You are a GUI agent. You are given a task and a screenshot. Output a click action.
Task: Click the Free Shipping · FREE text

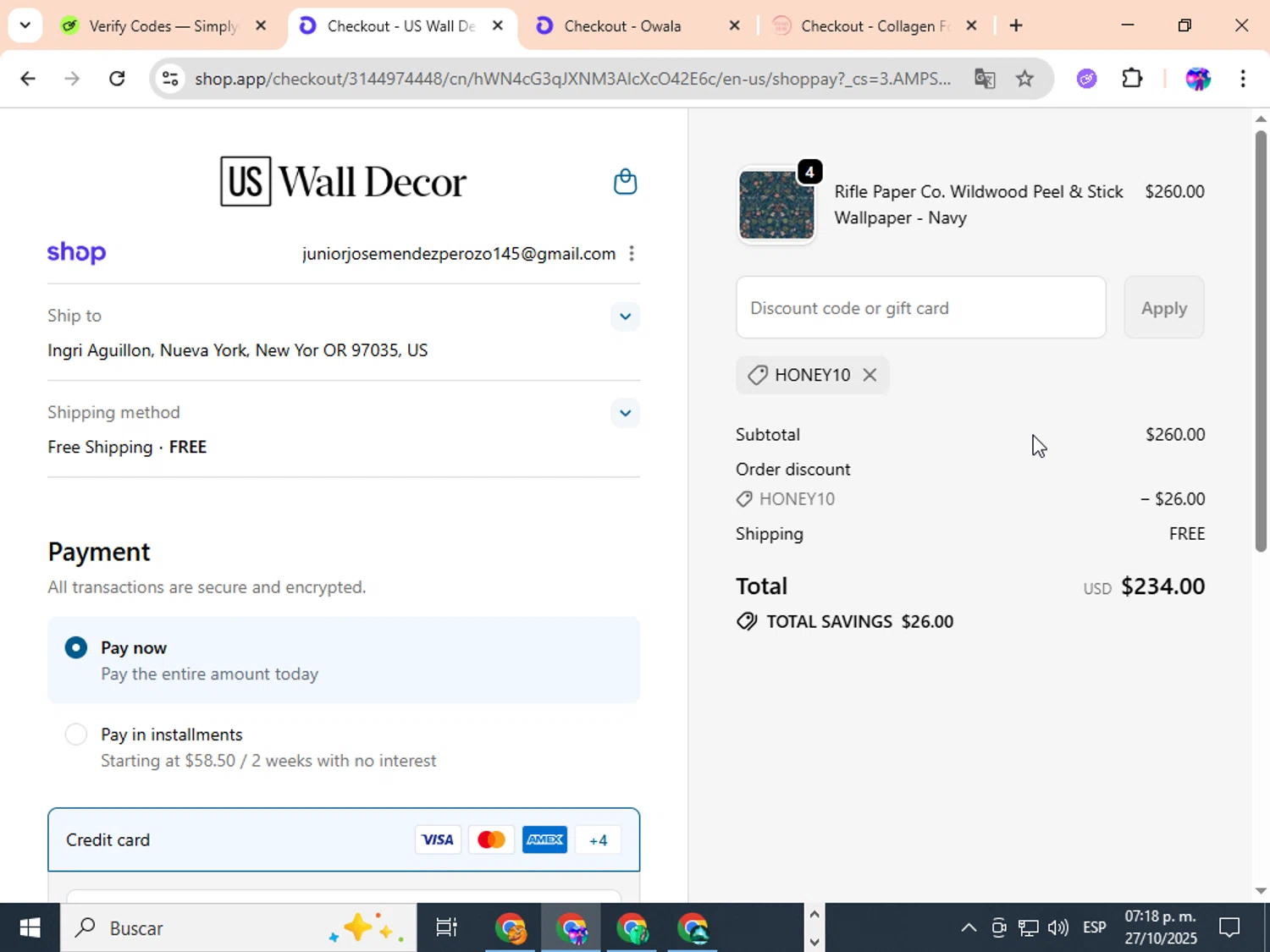click(x=127, y=447)
